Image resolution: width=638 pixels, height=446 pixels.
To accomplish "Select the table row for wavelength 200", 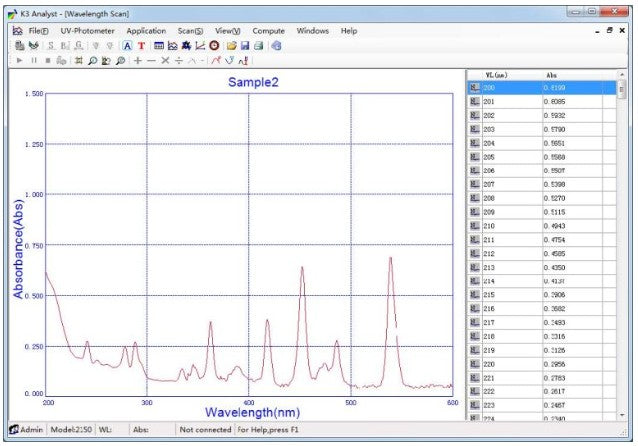I will tap(542, 88).
